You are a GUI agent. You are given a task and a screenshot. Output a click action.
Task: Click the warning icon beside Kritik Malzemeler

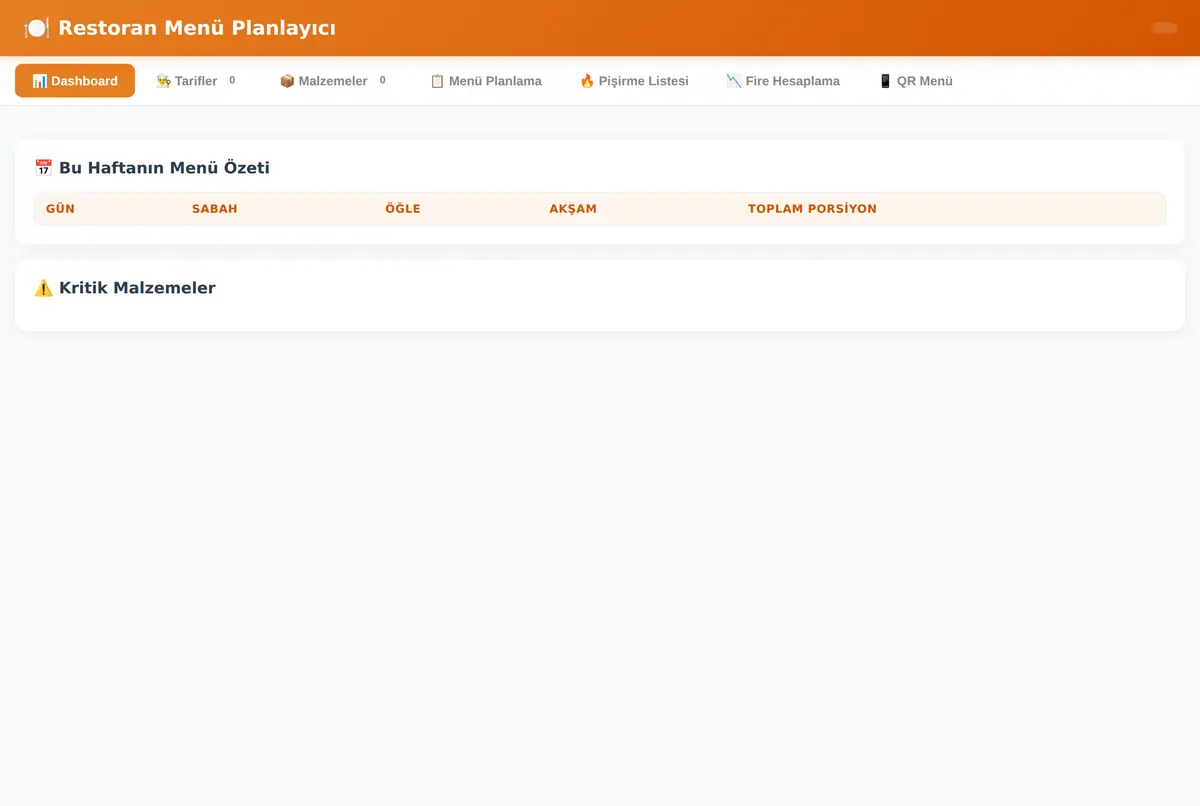(x=43, y=288)
